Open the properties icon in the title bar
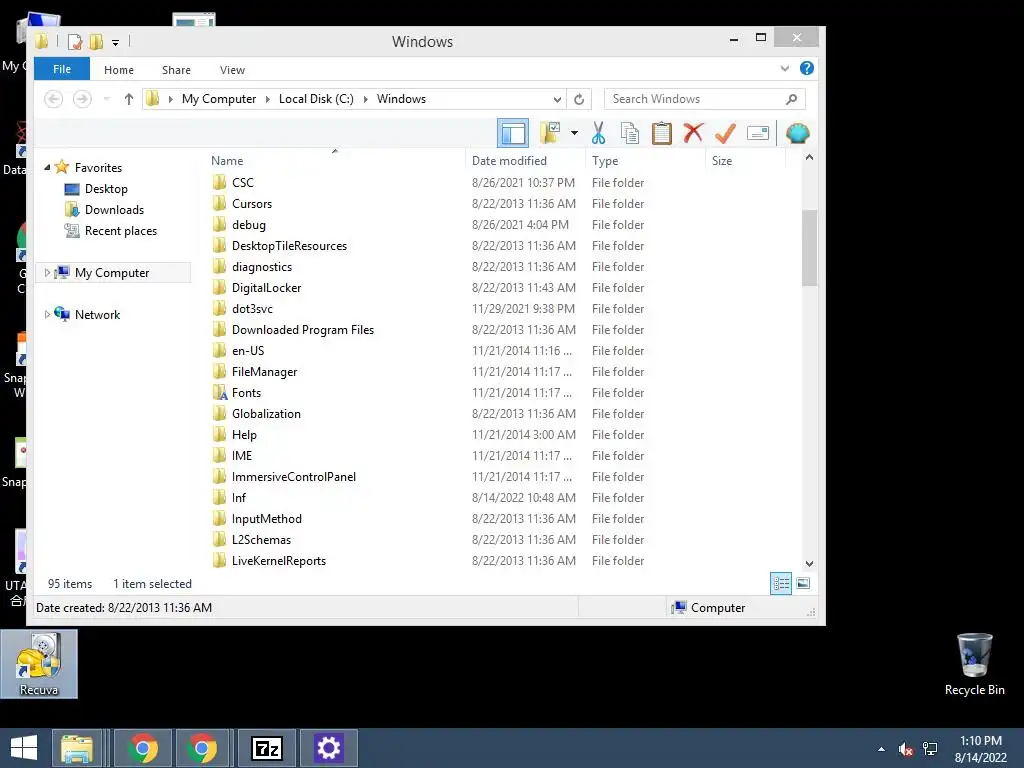The width and height of the screenshot is (1024, 768). coord(75,42)
